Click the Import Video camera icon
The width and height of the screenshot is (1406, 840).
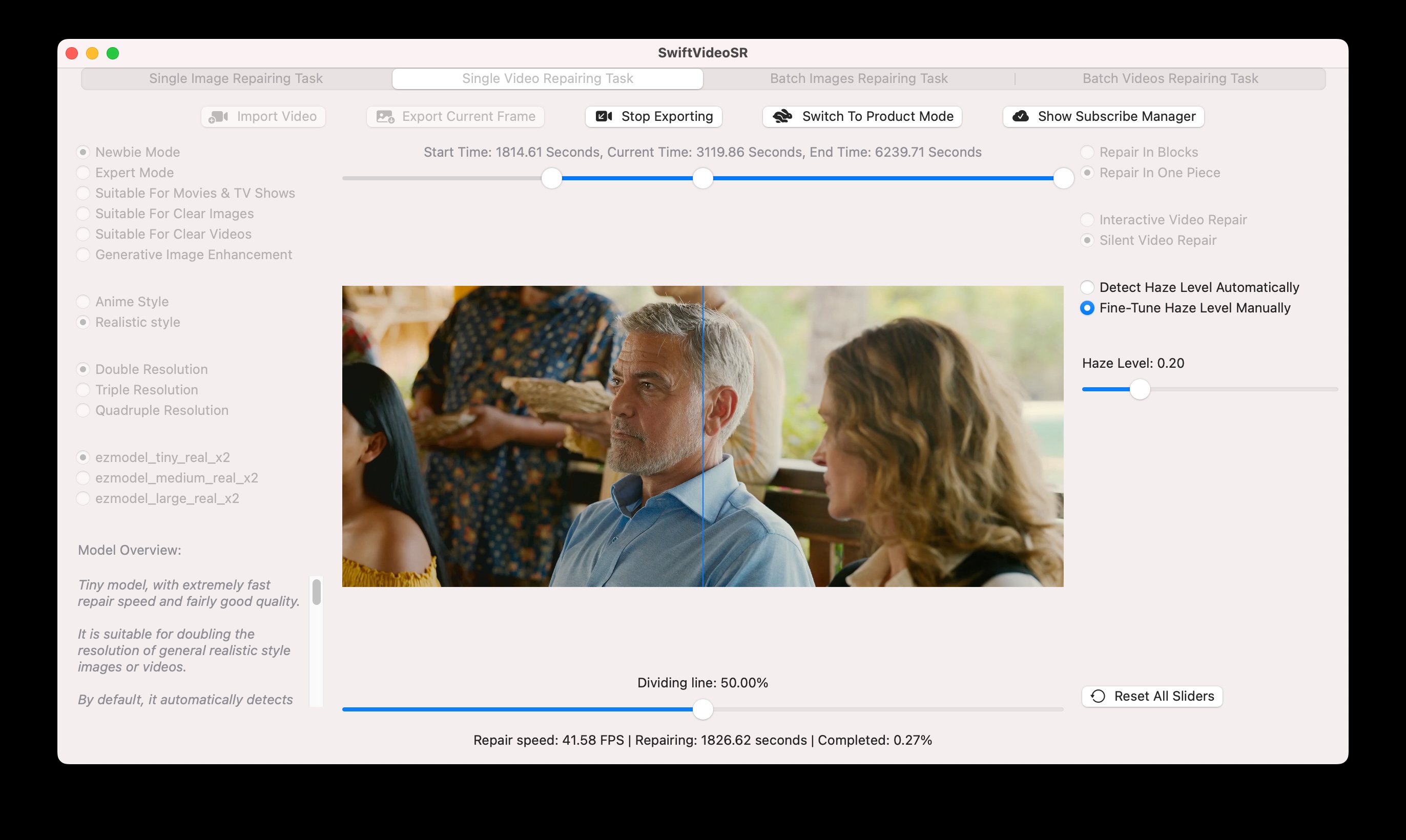click(219, 117)
